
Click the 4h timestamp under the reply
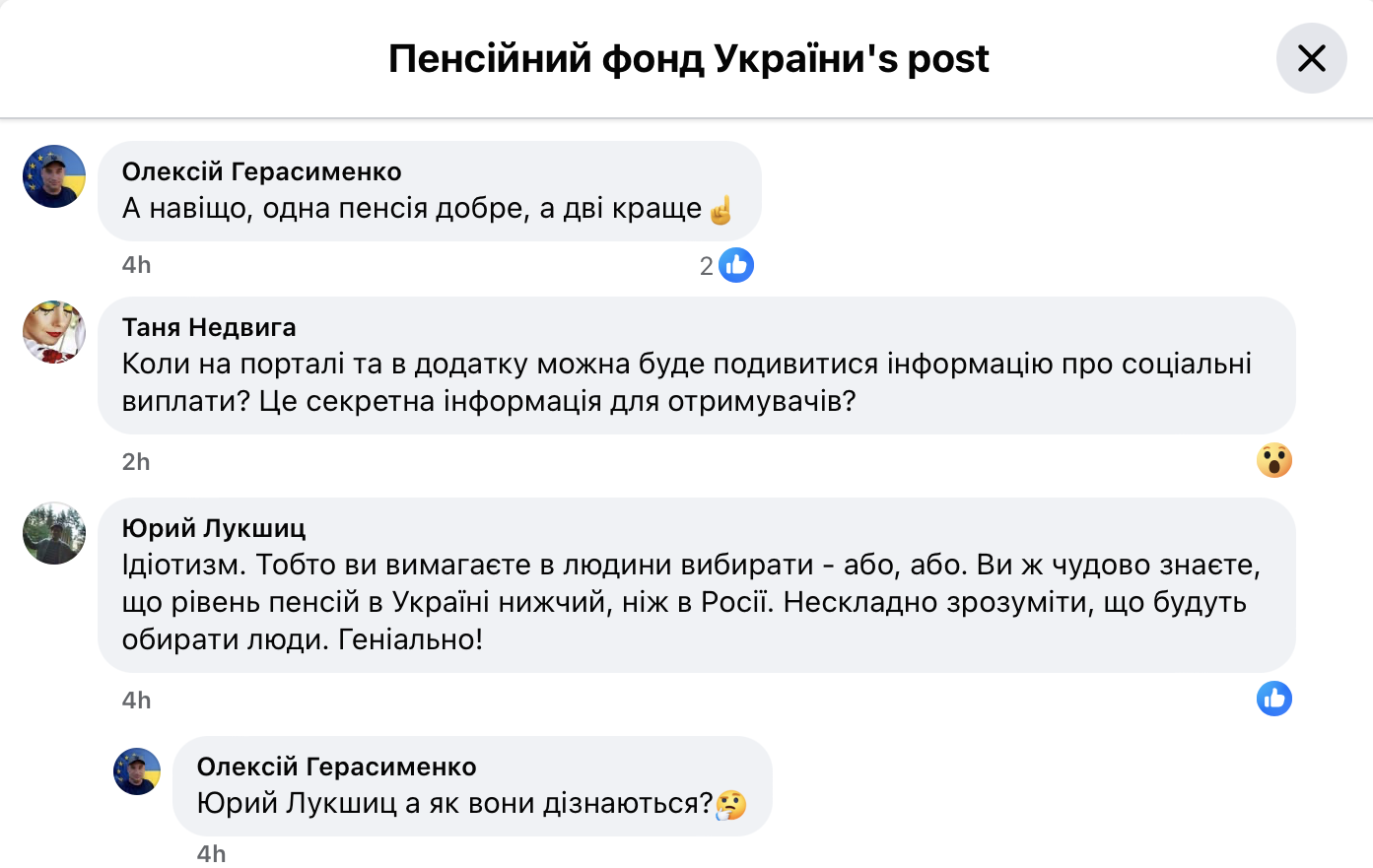pyautogui.click(x=211, y=853)
